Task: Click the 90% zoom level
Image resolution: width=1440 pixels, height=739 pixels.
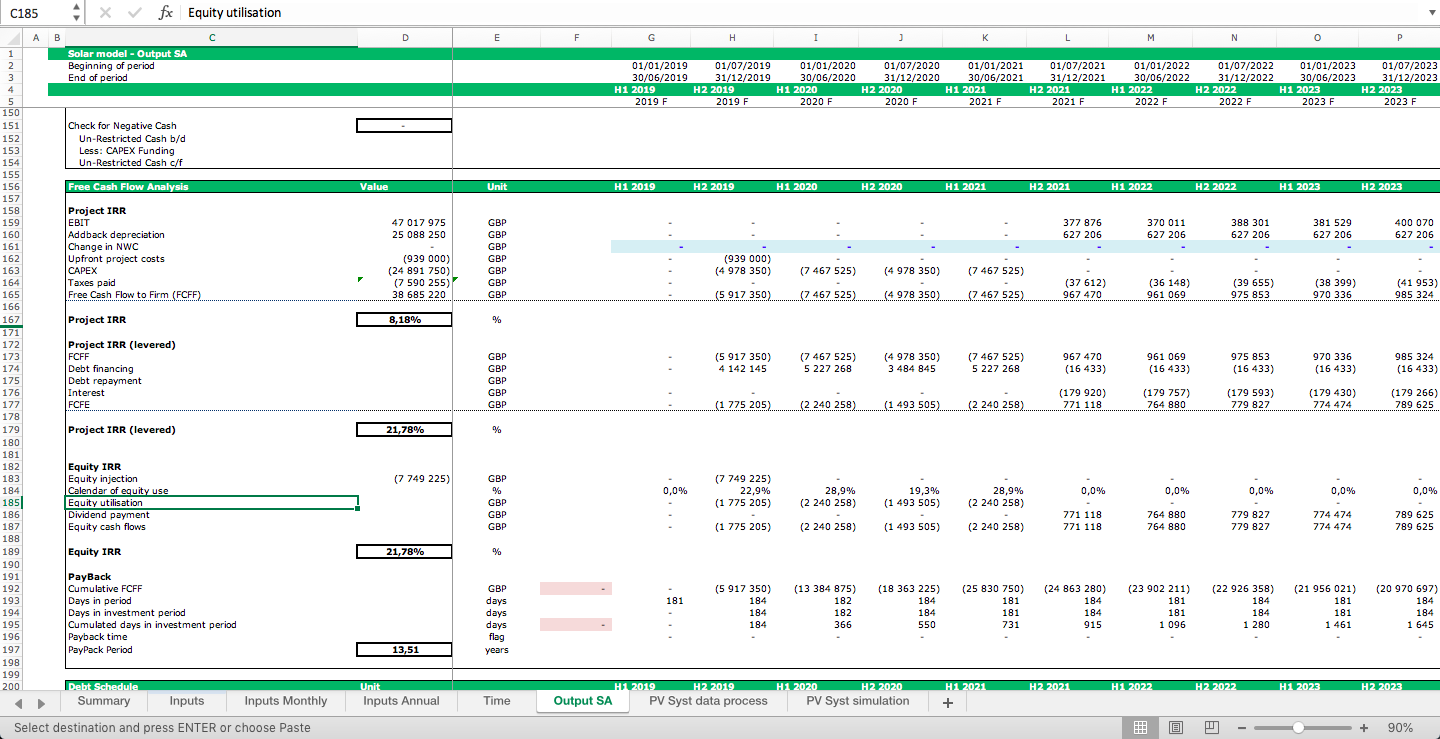Action: [1400, 728]
